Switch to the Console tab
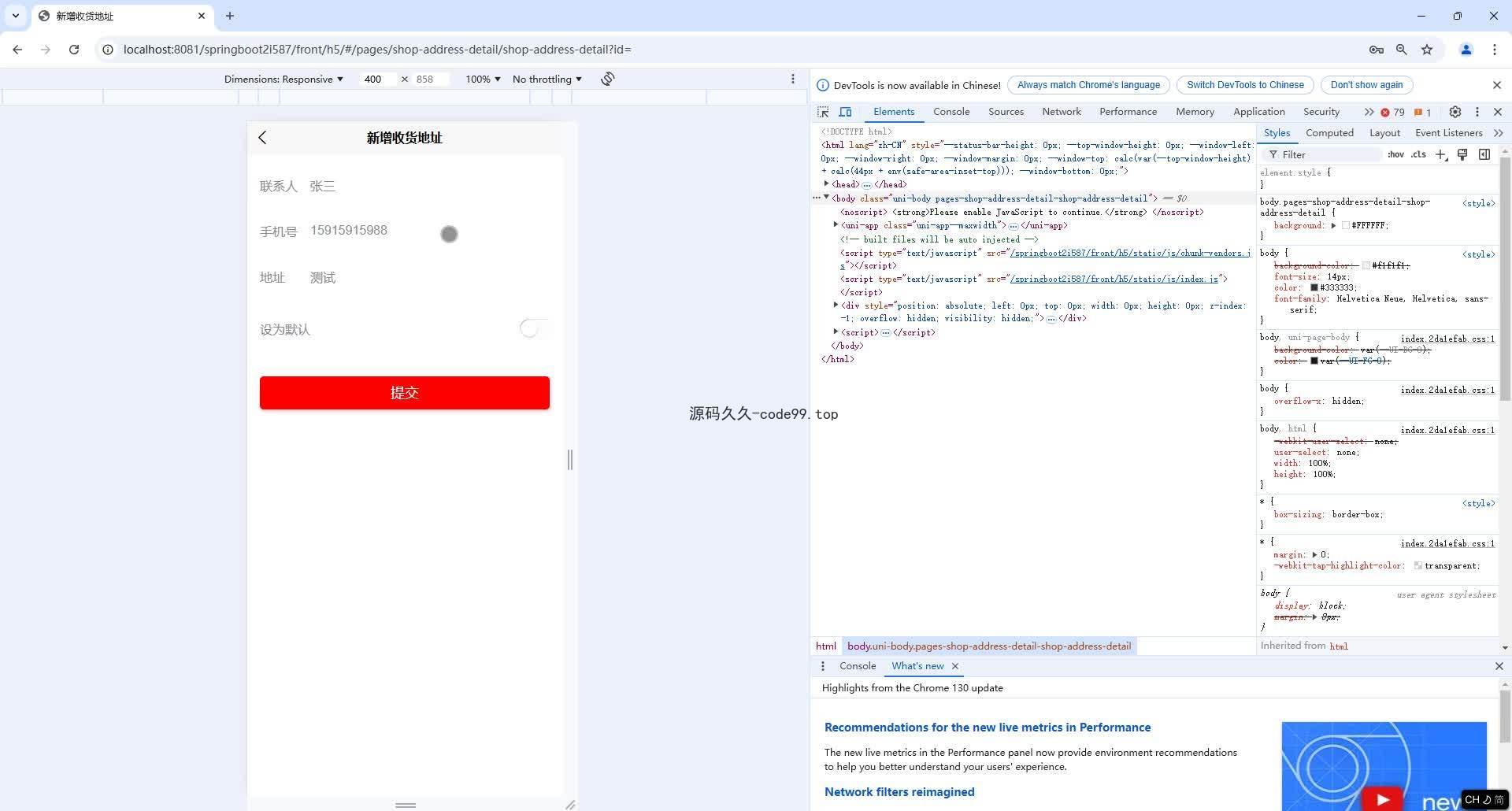The width and height of the screenshot is (1512, 811). (951, 112)
